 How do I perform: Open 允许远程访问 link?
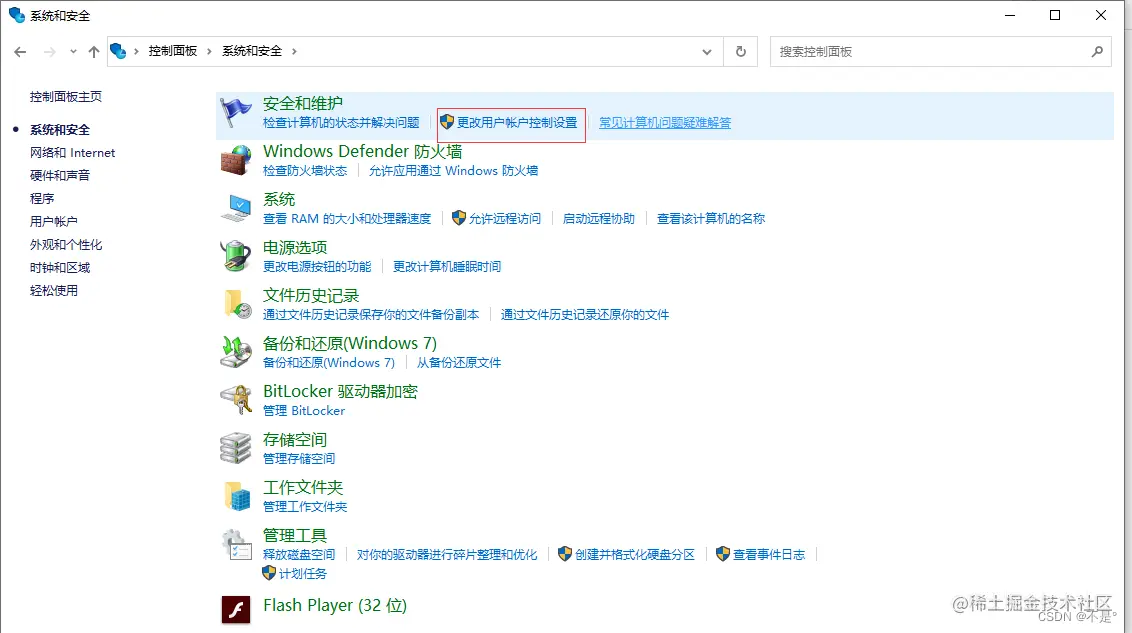tap(505, 219)
